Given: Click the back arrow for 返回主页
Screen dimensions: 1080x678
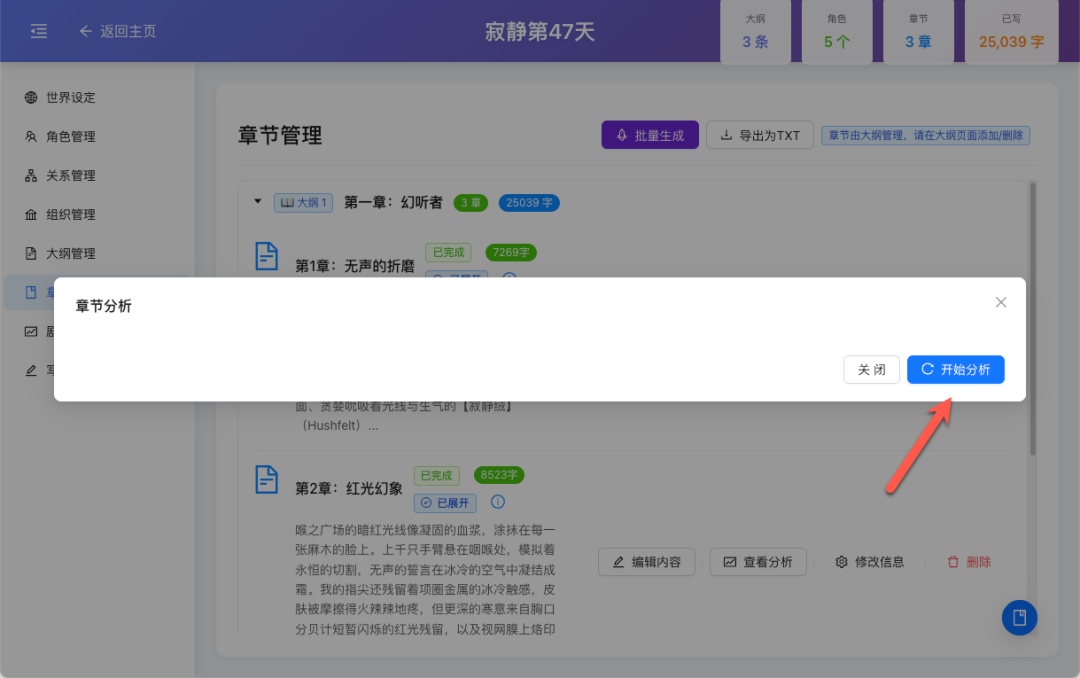Looking at the screenshot, I should pos(86,31).
